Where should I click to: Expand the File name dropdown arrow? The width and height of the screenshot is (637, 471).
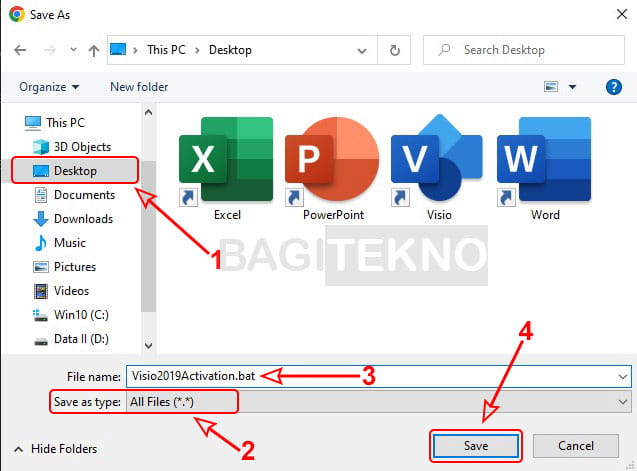pyautogui.click(x=622, y=377)
